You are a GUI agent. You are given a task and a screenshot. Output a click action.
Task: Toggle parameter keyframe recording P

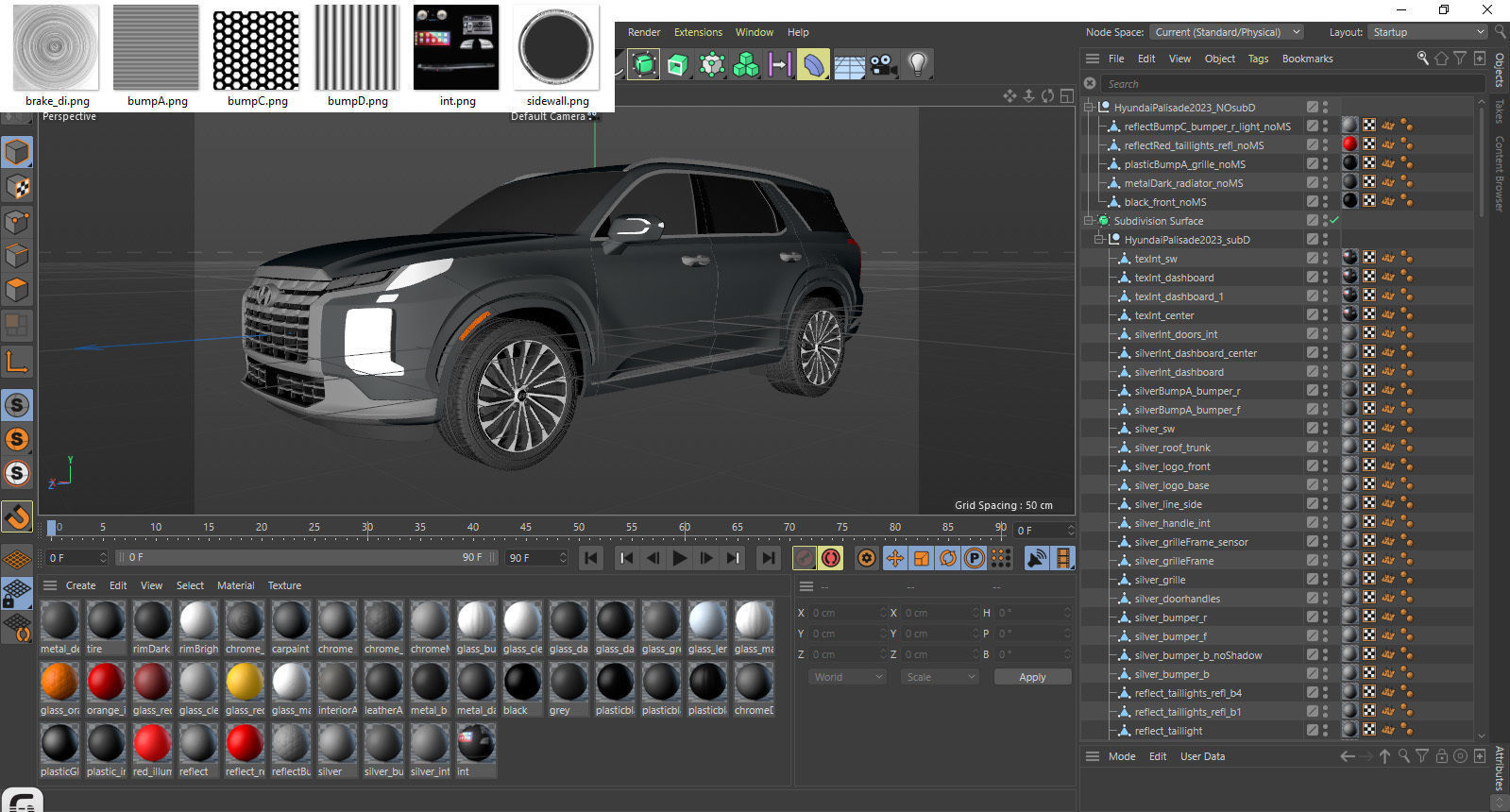(x=975, y=558)
